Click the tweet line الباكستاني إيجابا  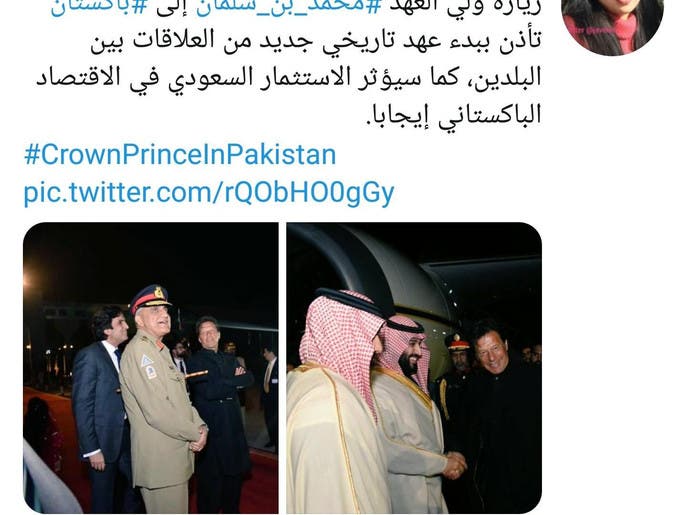[x=454, y=115]
